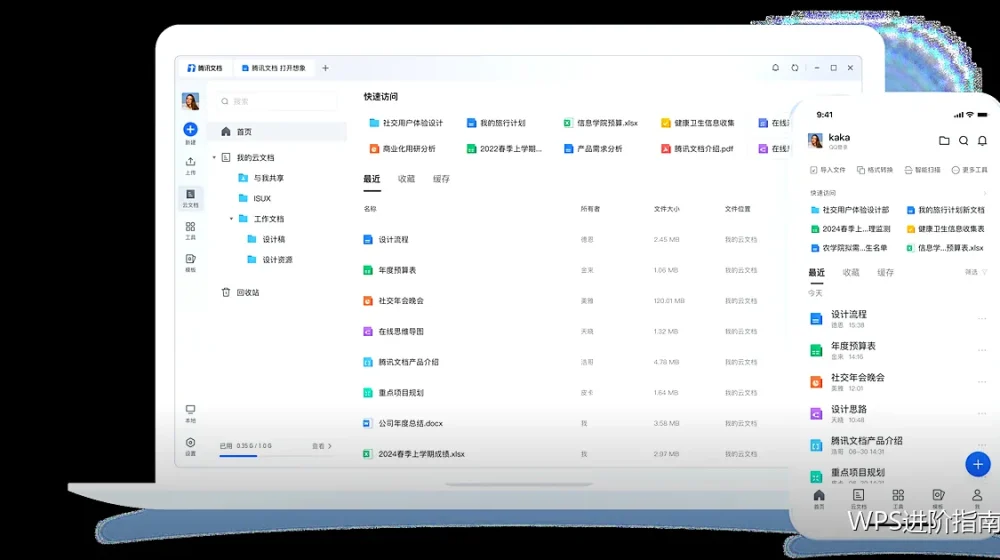Expand 快速访问 chevron on the phone
1000x560 pixels.
(985, 193)
